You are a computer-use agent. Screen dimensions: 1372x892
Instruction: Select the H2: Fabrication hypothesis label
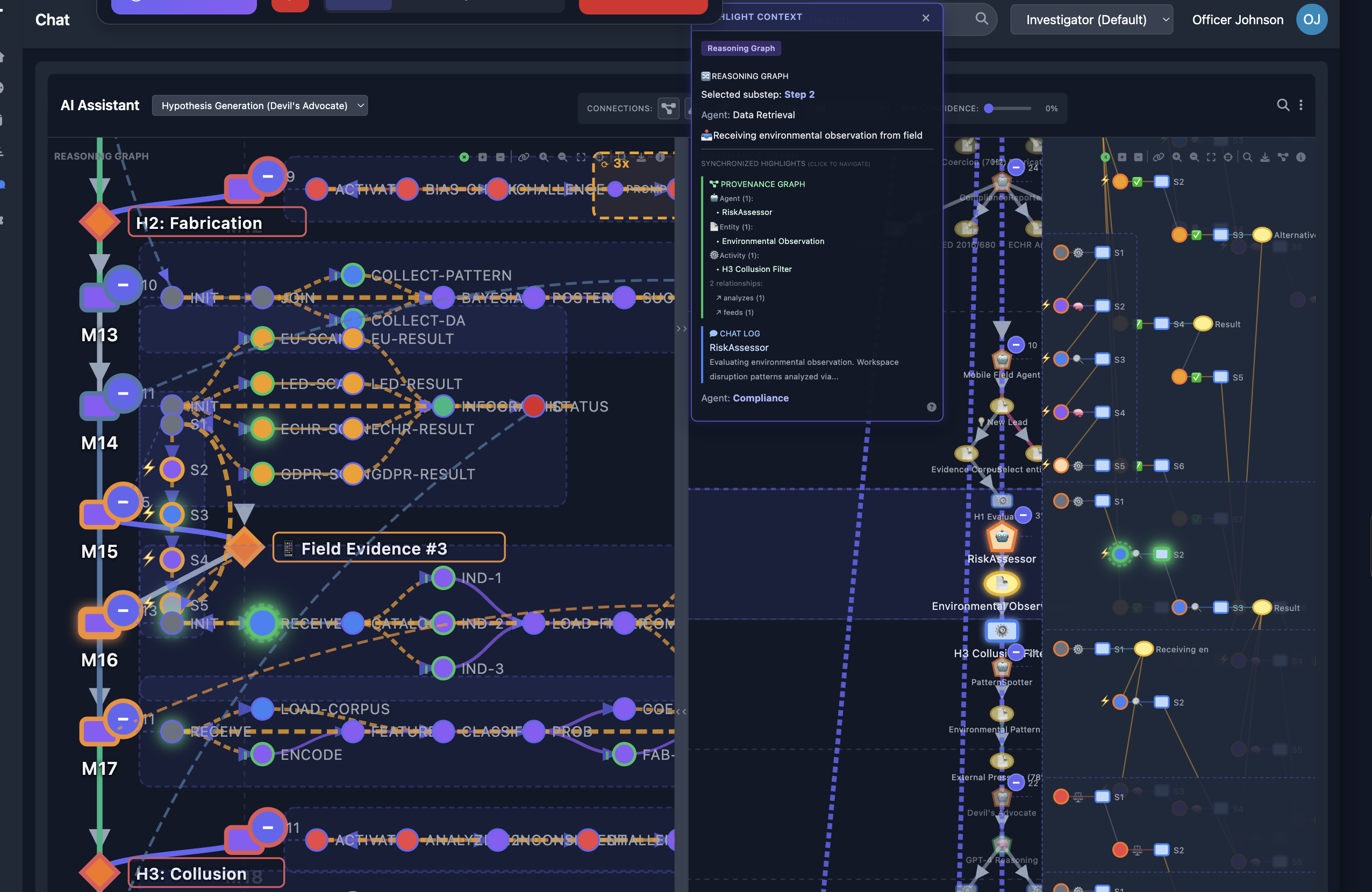pyautogui.click(x=217, y=222)
